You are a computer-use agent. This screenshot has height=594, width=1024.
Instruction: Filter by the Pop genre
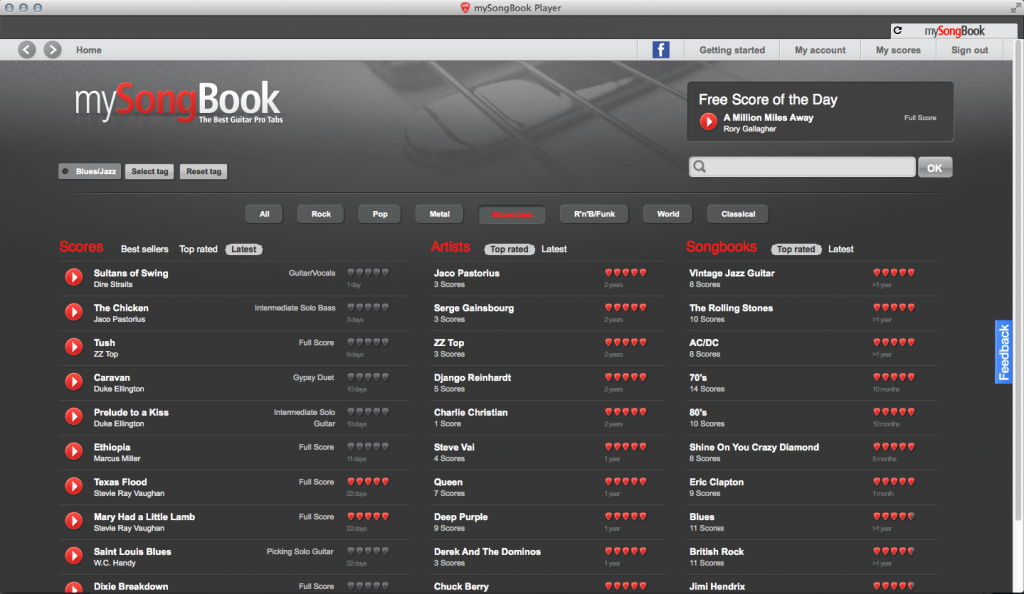click(x=379, y=214)
